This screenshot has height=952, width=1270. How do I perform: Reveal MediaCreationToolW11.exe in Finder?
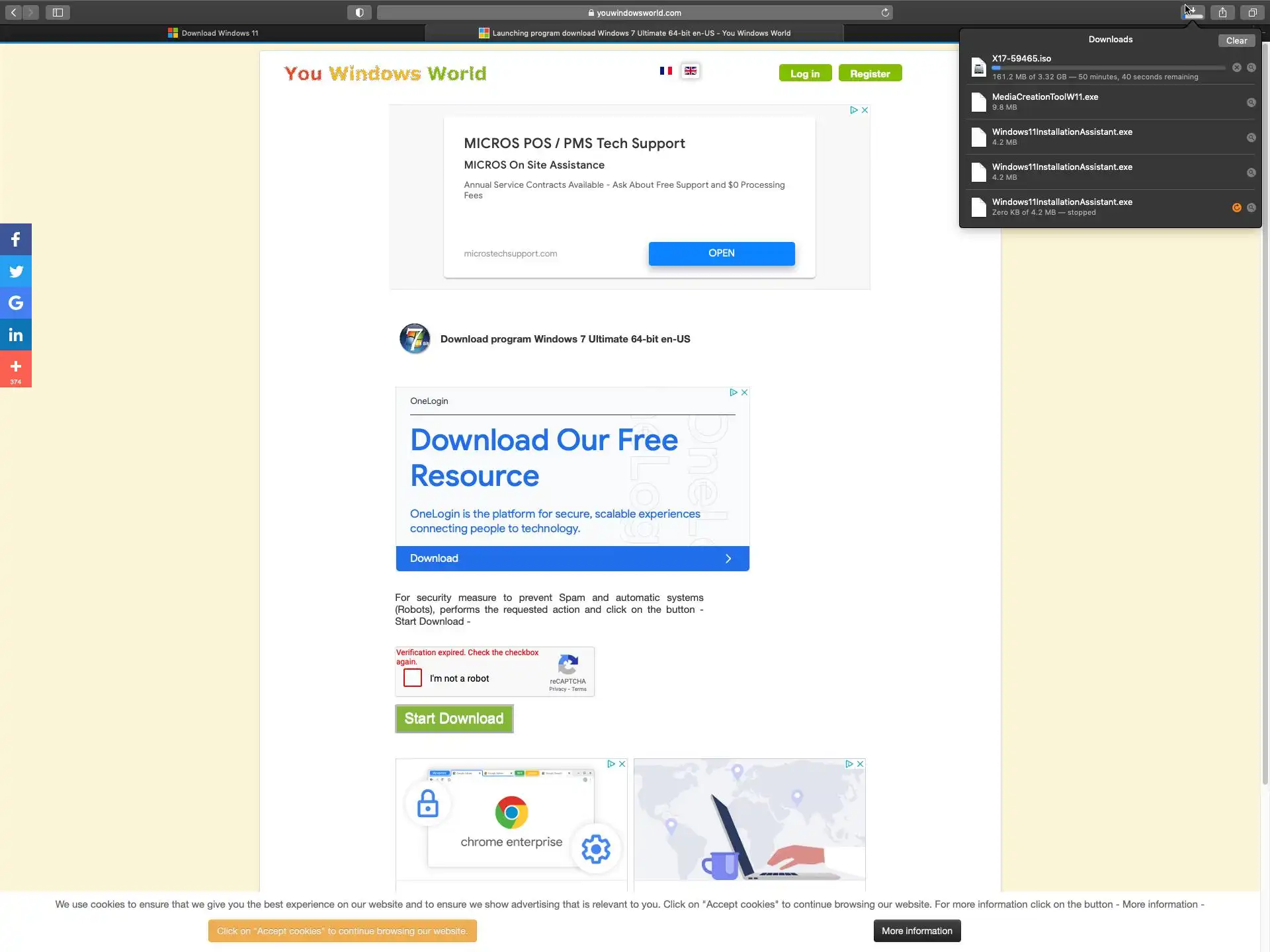pyautogui.click(x=1251, y=102)
